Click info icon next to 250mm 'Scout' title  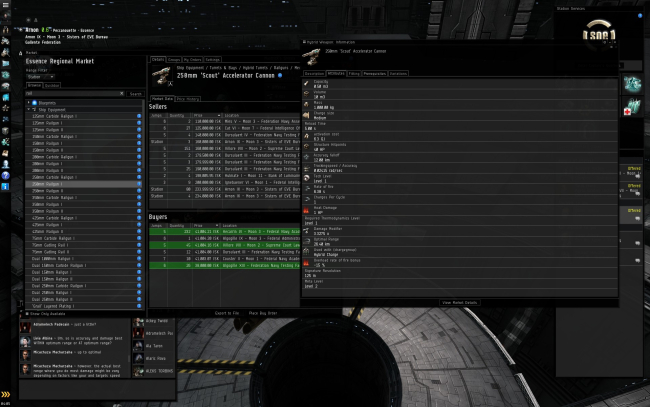[280, 75]
